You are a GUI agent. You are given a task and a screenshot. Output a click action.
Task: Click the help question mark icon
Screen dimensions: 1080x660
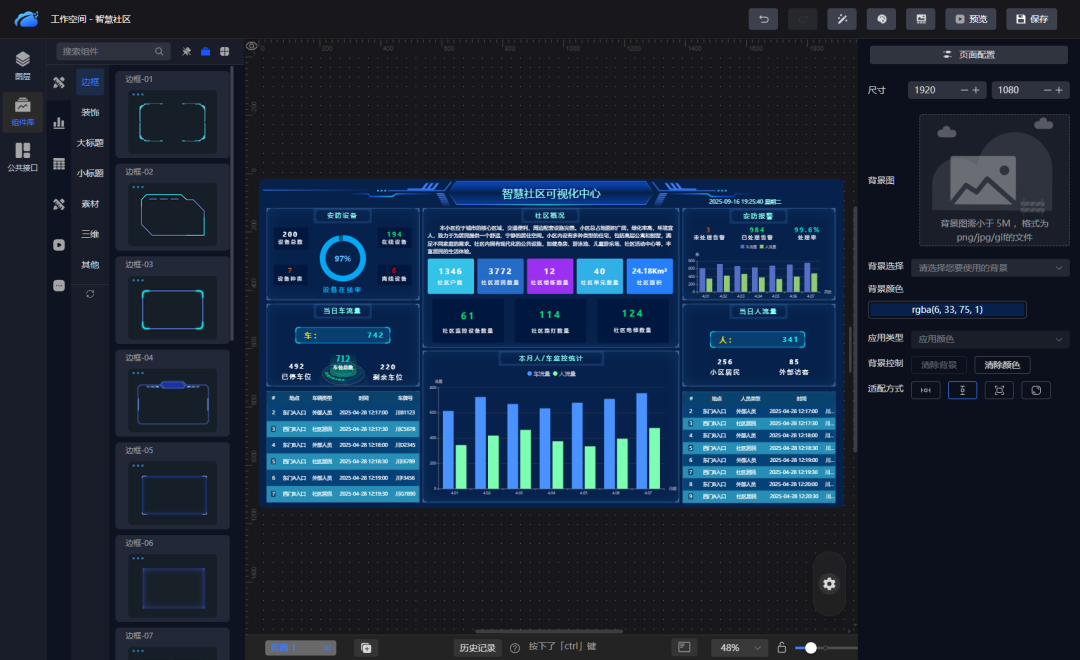[x=515, y=648]
